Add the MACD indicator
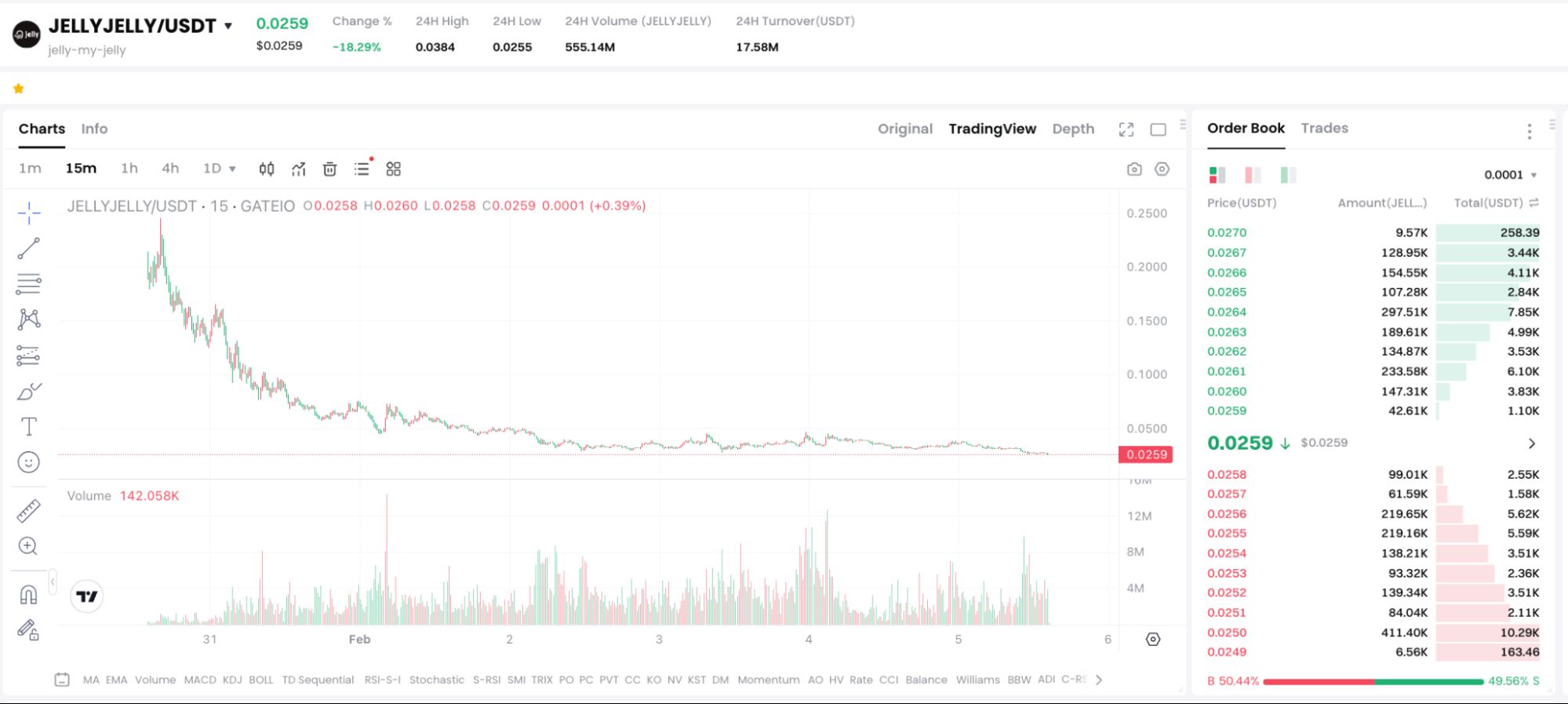 pos(200,680)
